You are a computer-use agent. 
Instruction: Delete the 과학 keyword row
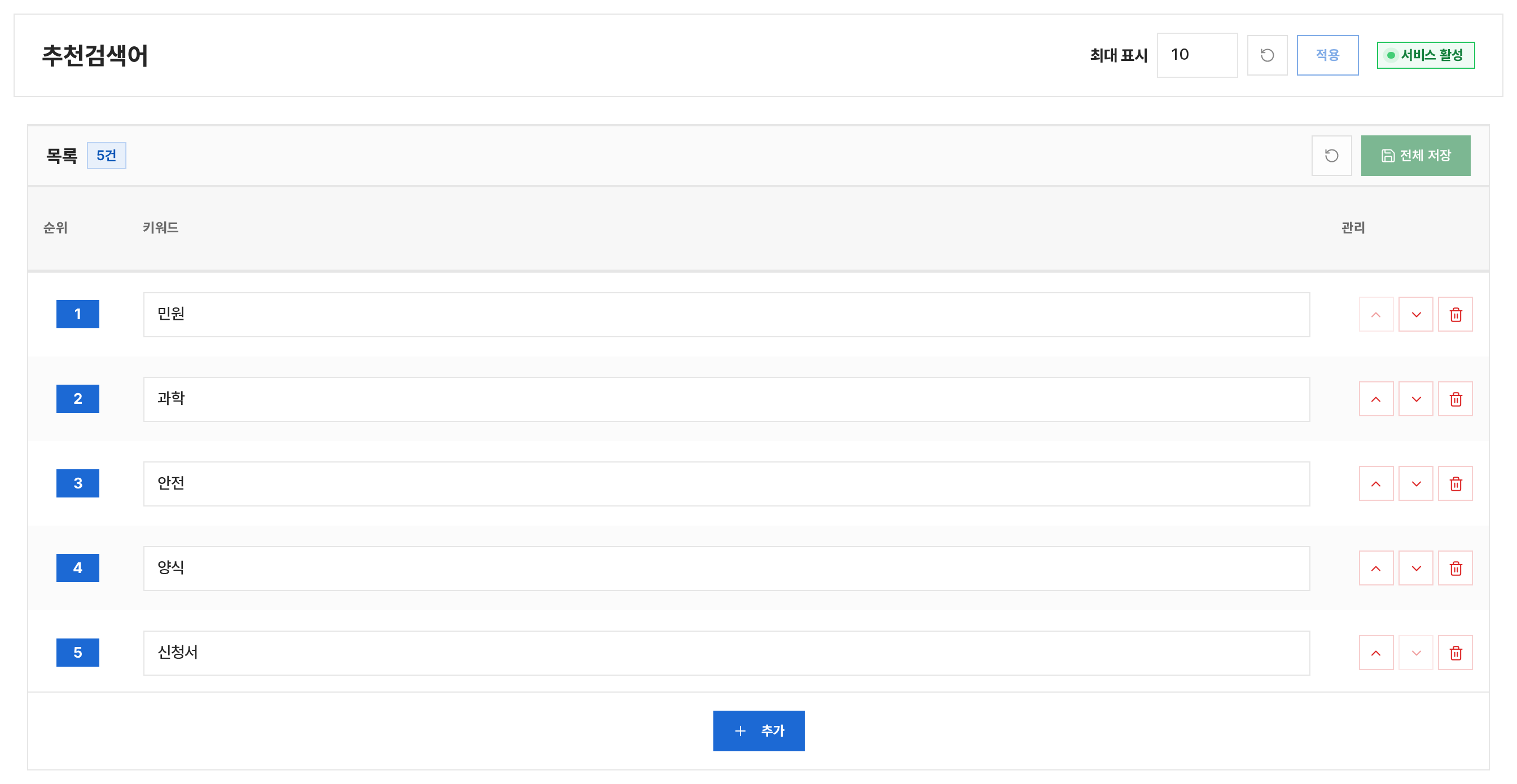(1455, 399)
